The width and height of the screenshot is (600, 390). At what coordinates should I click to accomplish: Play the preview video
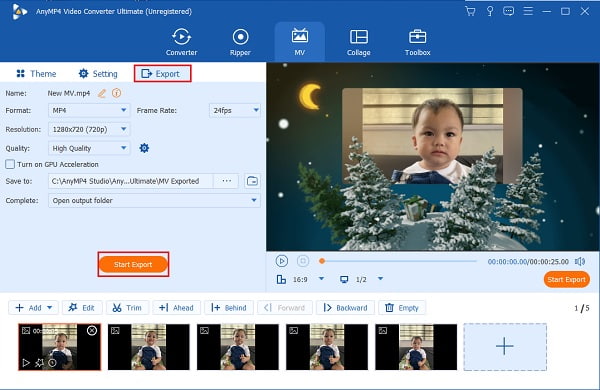[282, 261]
